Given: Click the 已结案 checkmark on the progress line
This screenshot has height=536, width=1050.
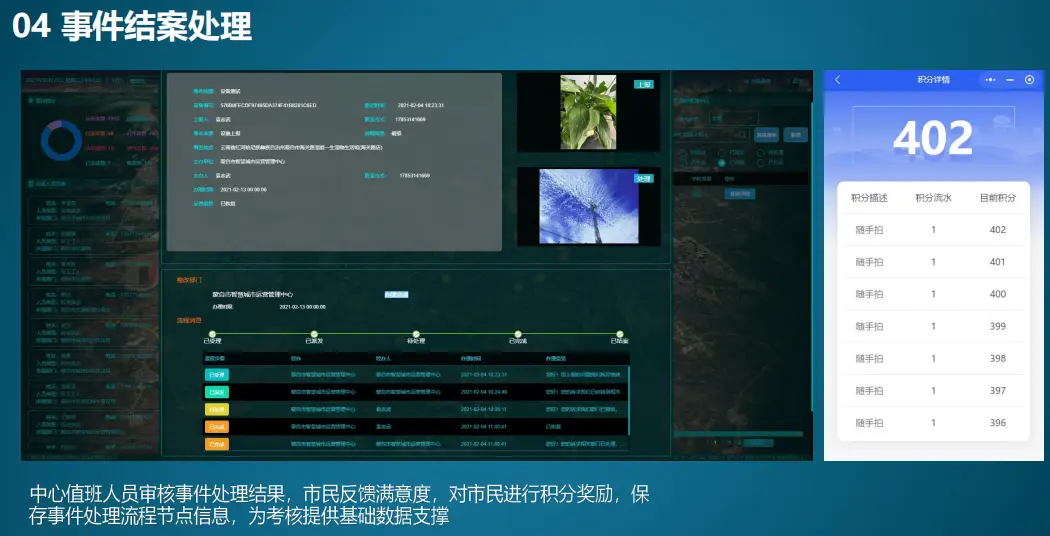Looking at the screenshot, I should 620,334.
